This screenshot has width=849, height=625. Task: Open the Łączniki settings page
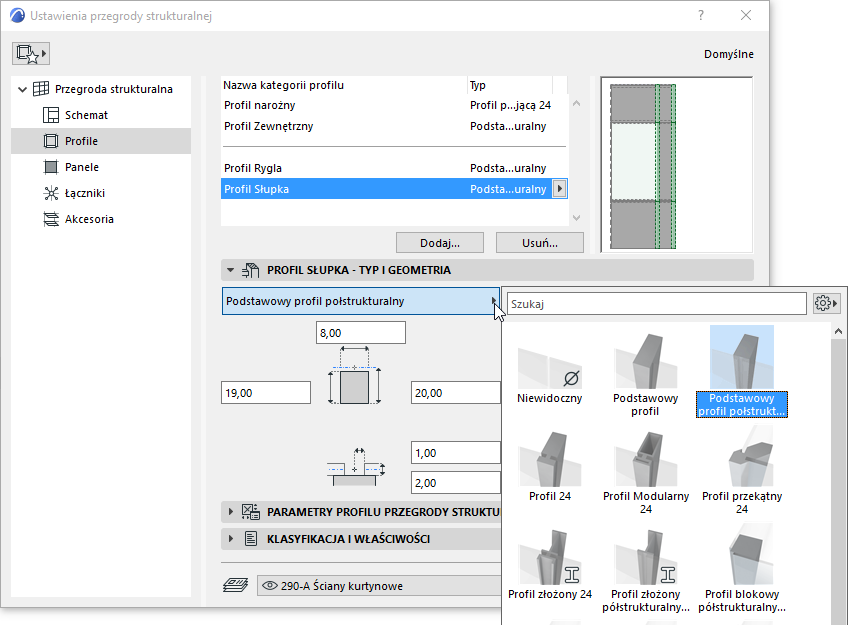[84, 193]
